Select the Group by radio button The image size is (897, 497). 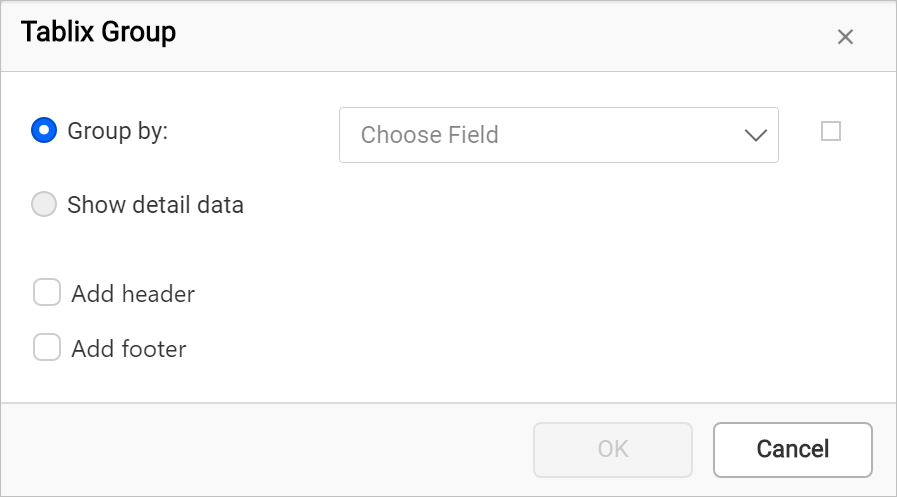(x=44, y=130)
